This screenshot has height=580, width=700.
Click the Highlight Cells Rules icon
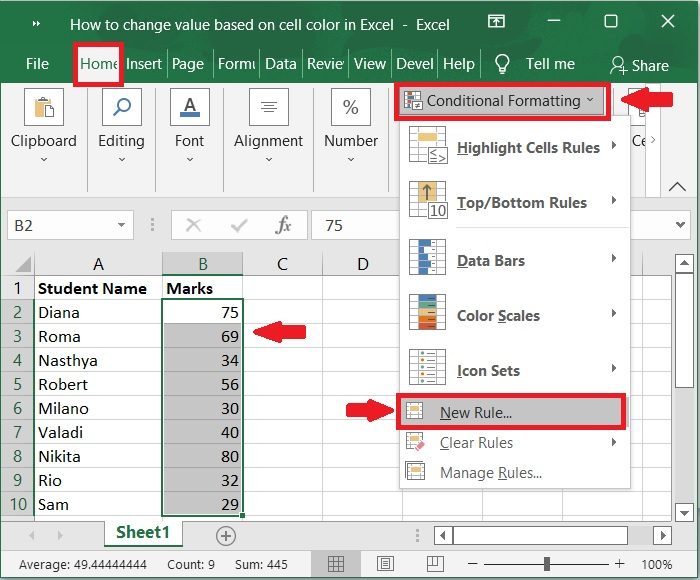click(x=428, y=145)
